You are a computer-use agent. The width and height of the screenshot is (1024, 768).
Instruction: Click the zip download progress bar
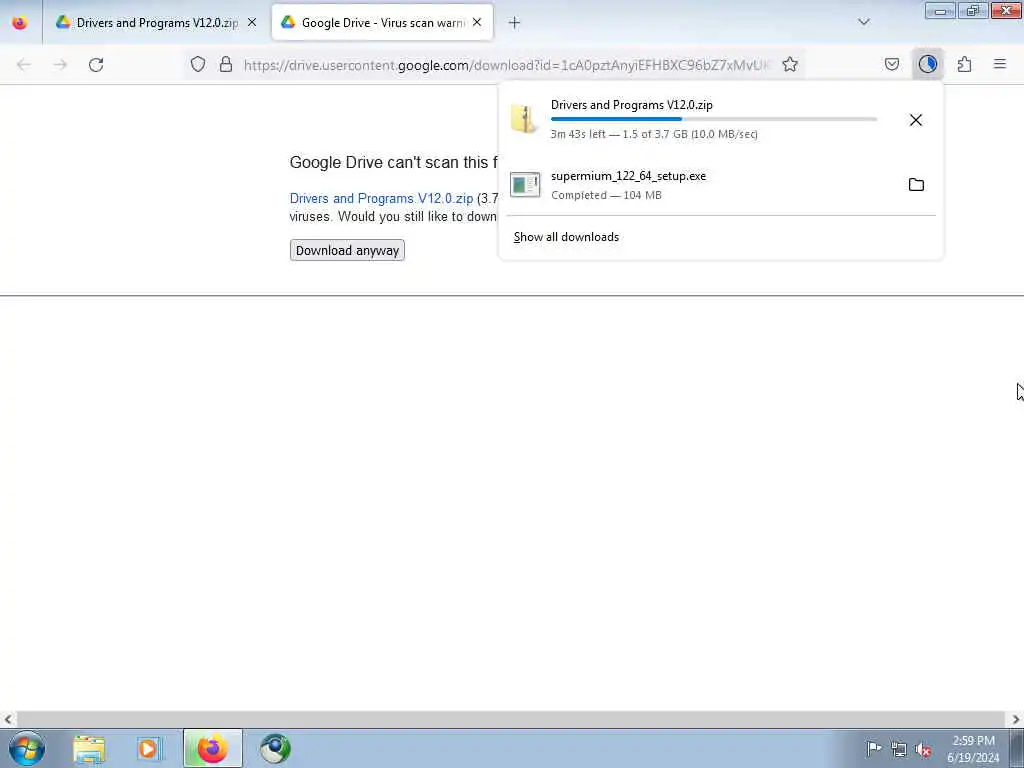714,120
